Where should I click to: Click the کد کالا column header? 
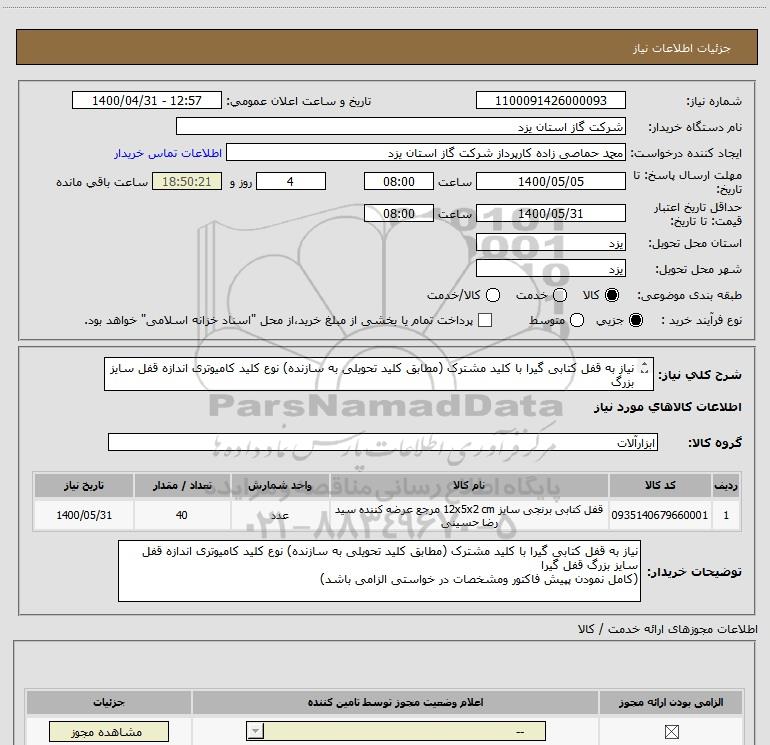point(660,485)
